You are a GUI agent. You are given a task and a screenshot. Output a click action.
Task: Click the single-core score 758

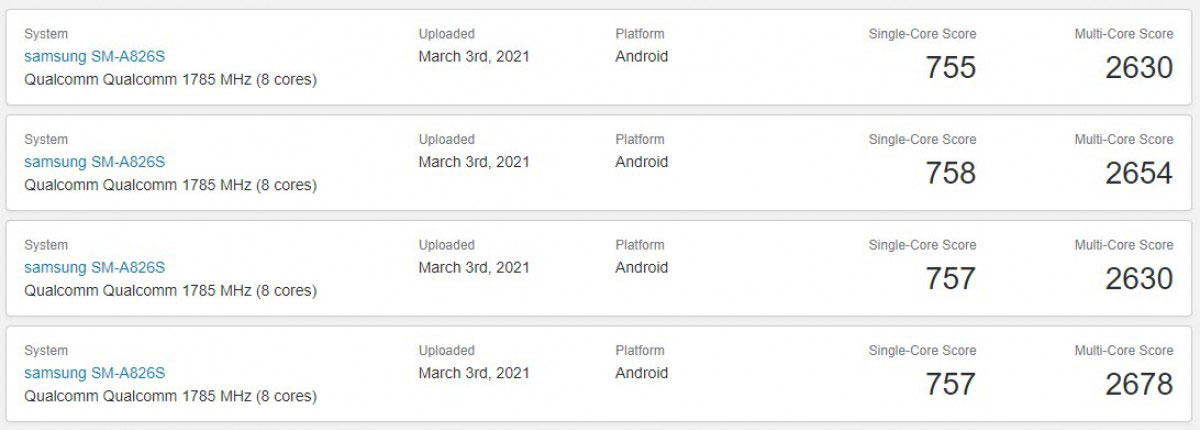click(950, 173)
